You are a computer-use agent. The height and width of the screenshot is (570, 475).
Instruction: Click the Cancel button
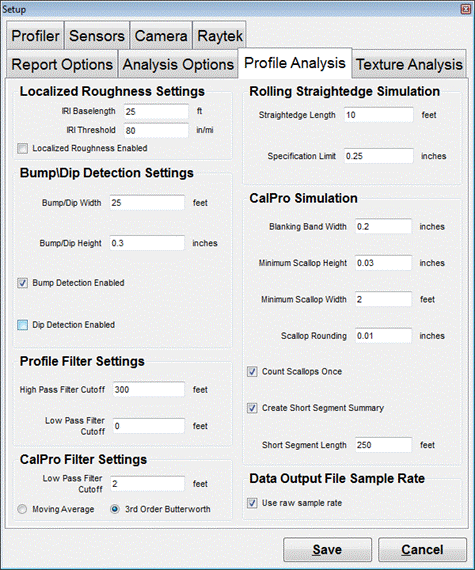(x=422, y=550)
